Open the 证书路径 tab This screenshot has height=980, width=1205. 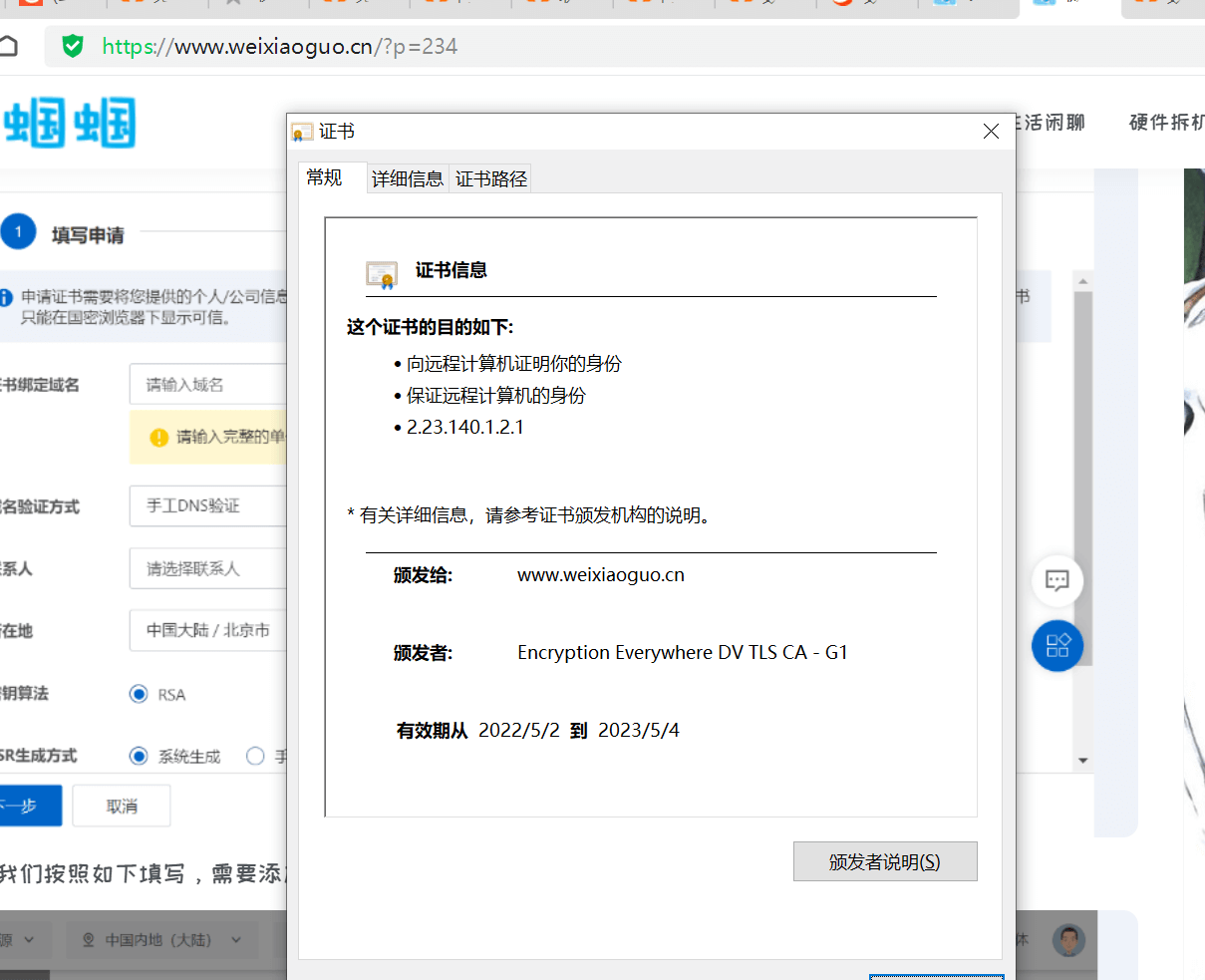(x=490, y=178)
